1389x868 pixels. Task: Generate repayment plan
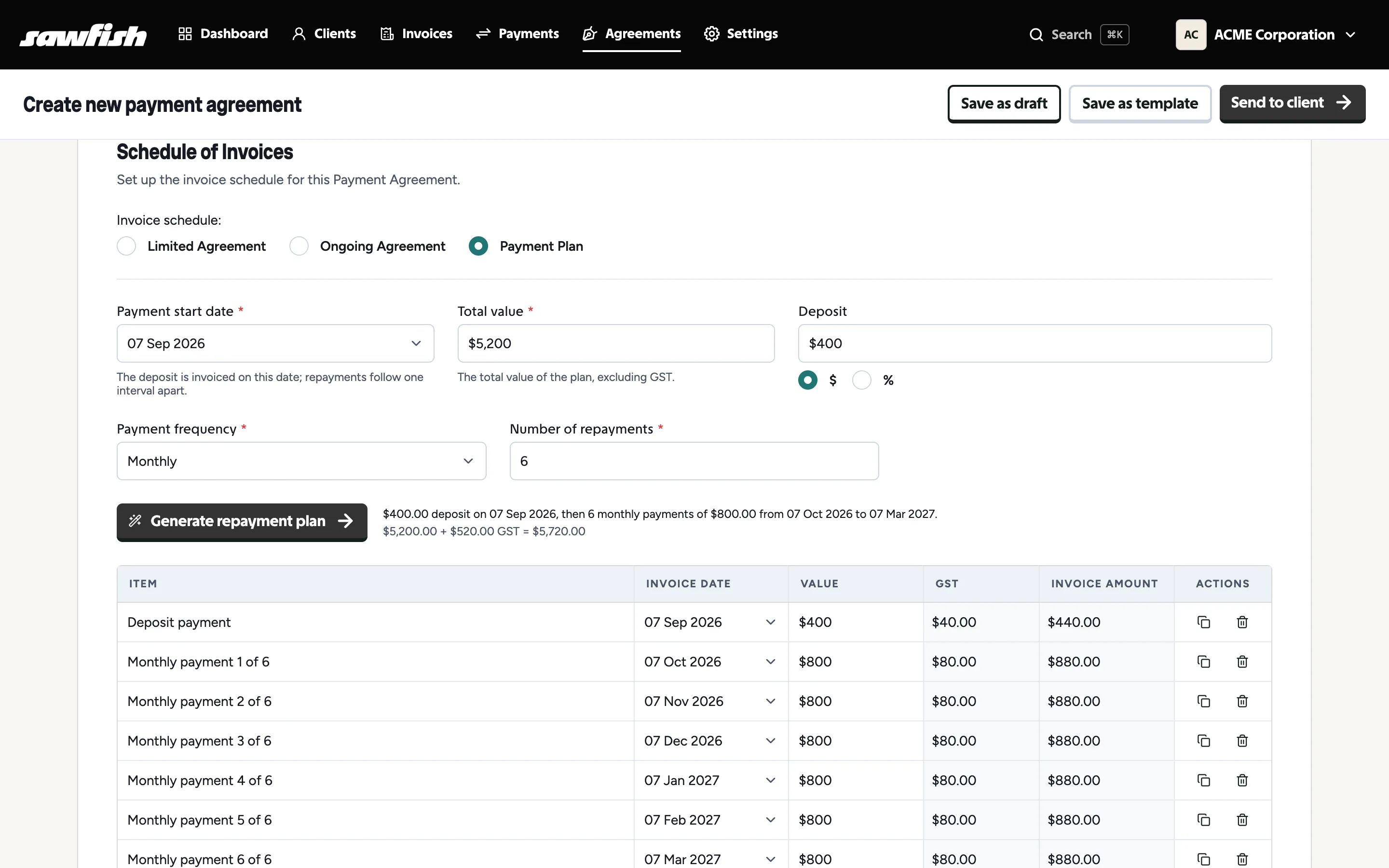[242, 522]
